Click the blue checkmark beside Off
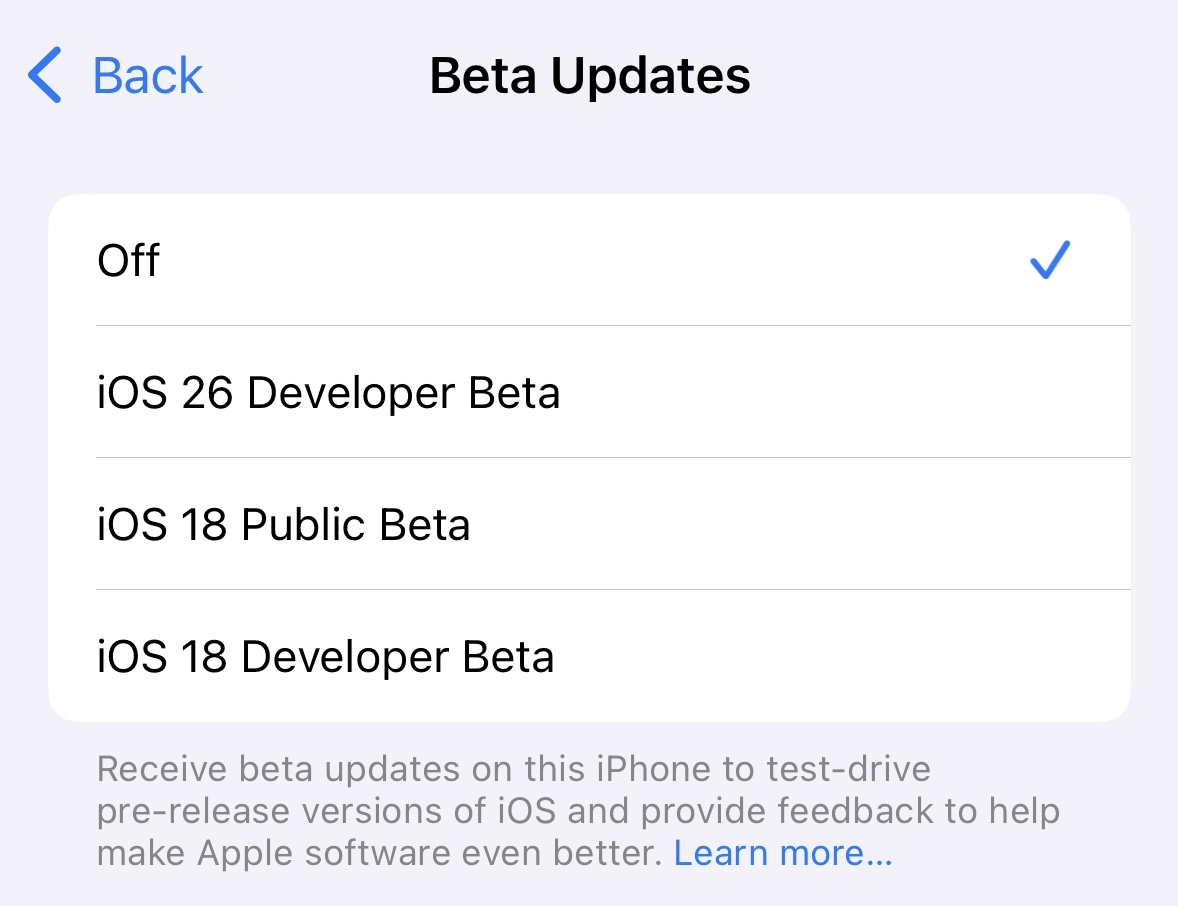This screenshot has height=906, width=1178. tap(1049, 261)
